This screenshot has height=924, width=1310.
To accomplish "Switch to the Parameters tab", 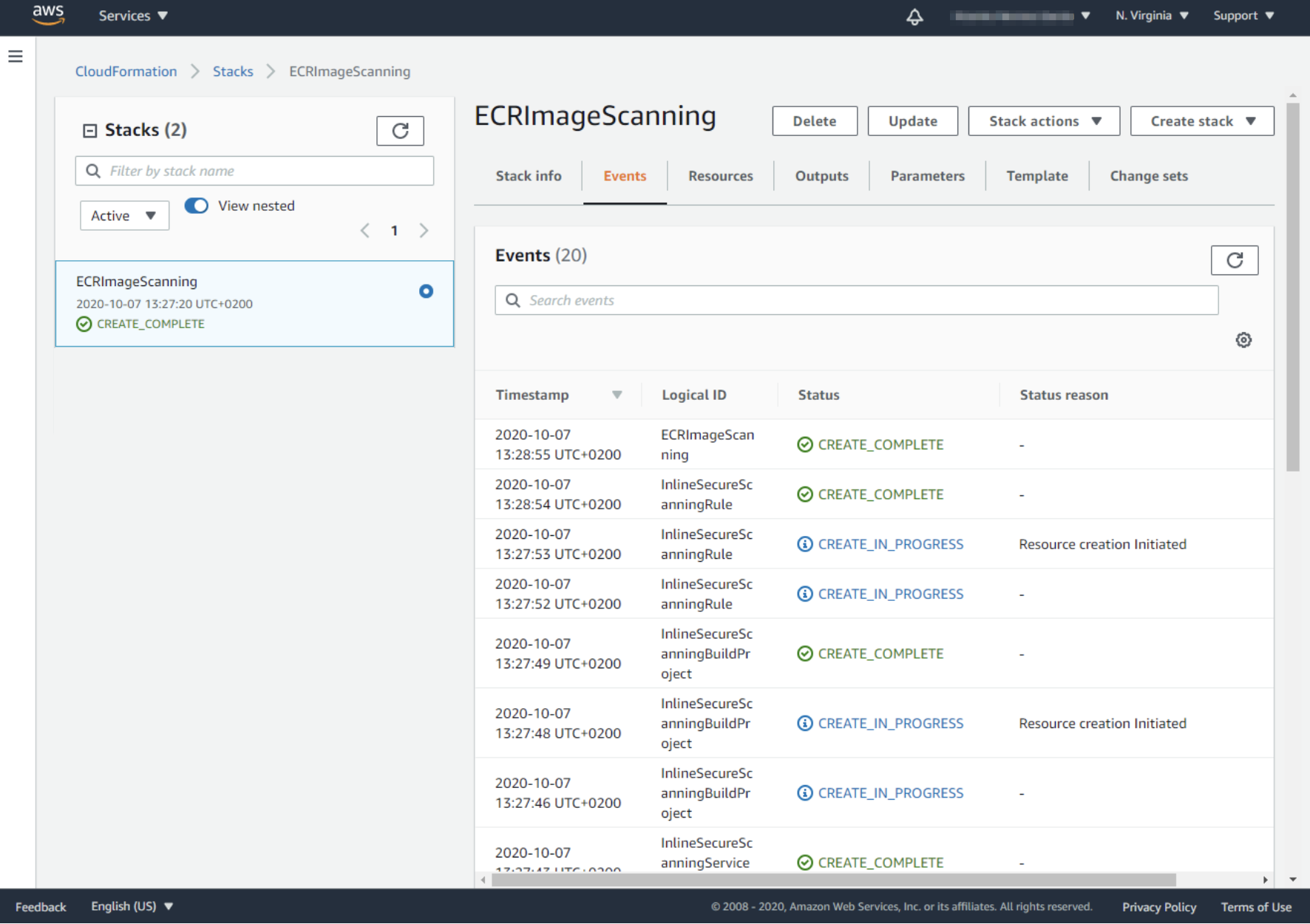I will tap(927, 176).
